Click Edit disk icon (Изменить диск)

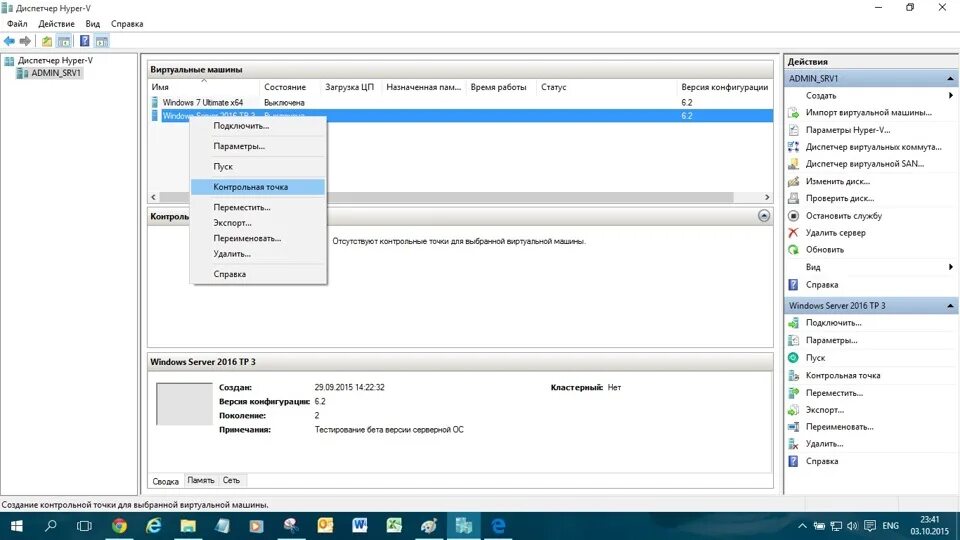(793, 181)
